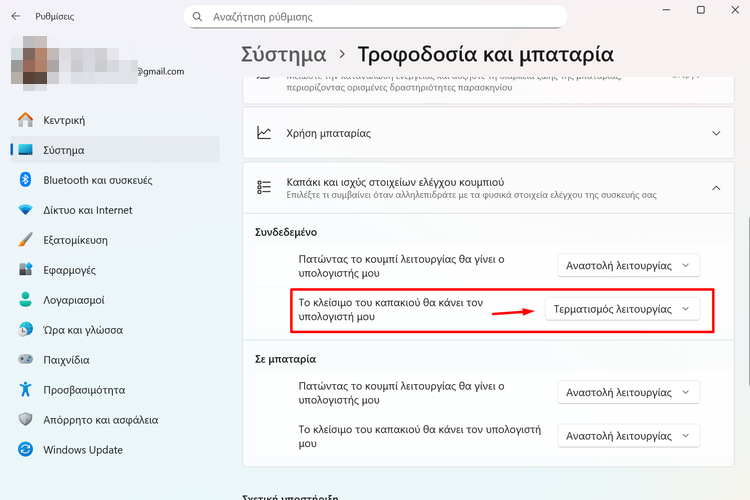
Task: Select Εξατομίκευση in sidebar
Action: click(x=115, y=240)
